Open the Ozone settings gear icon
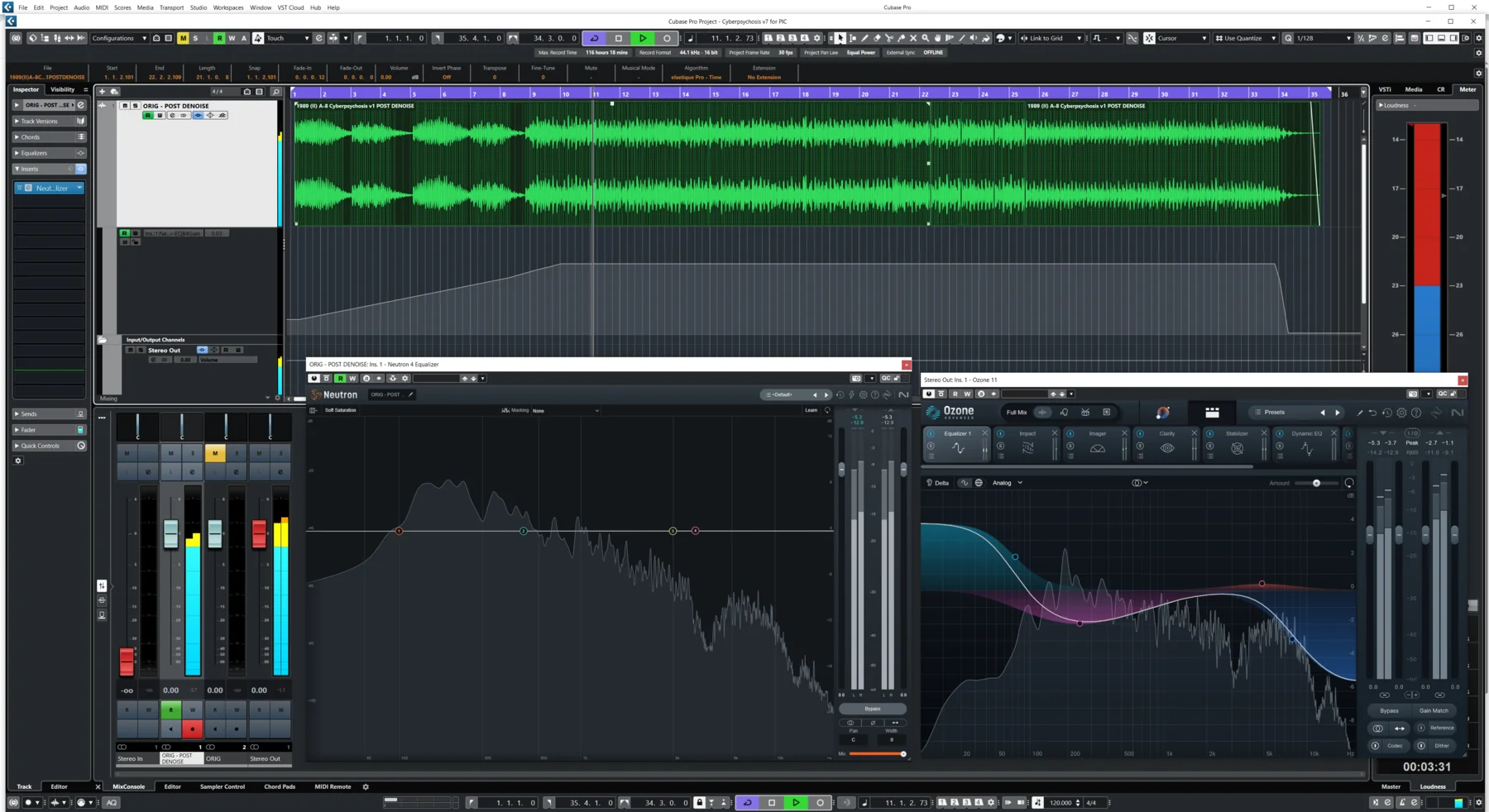Viewport: 1489px width, 812px height. point(1401,412)
